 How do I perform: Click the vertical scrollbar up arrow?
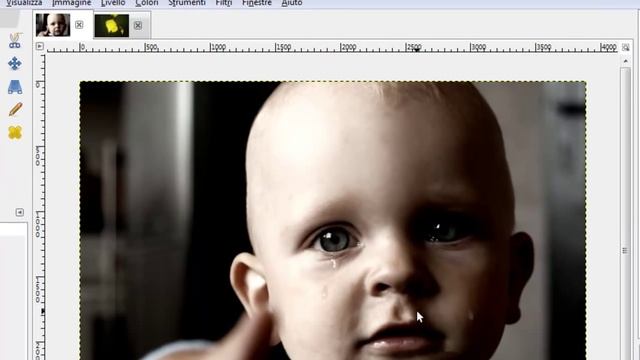click(x=625, y=61)
